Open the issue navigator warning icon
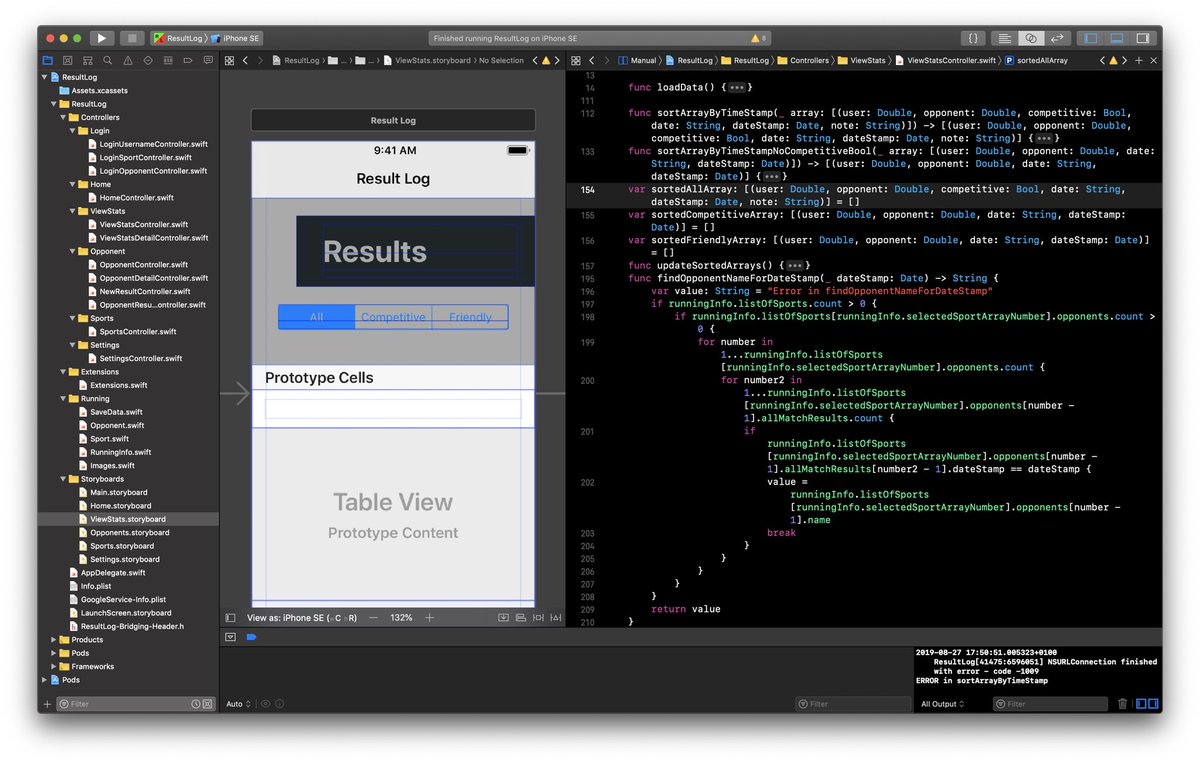Viewport: 1200px width, 763px height. 128,60
